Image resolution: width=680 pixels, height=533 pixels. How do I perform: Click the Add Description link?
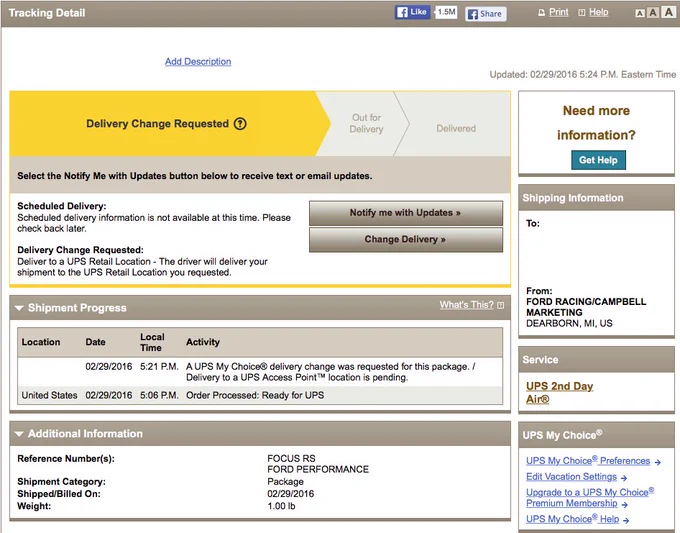[x=198, y=62]
